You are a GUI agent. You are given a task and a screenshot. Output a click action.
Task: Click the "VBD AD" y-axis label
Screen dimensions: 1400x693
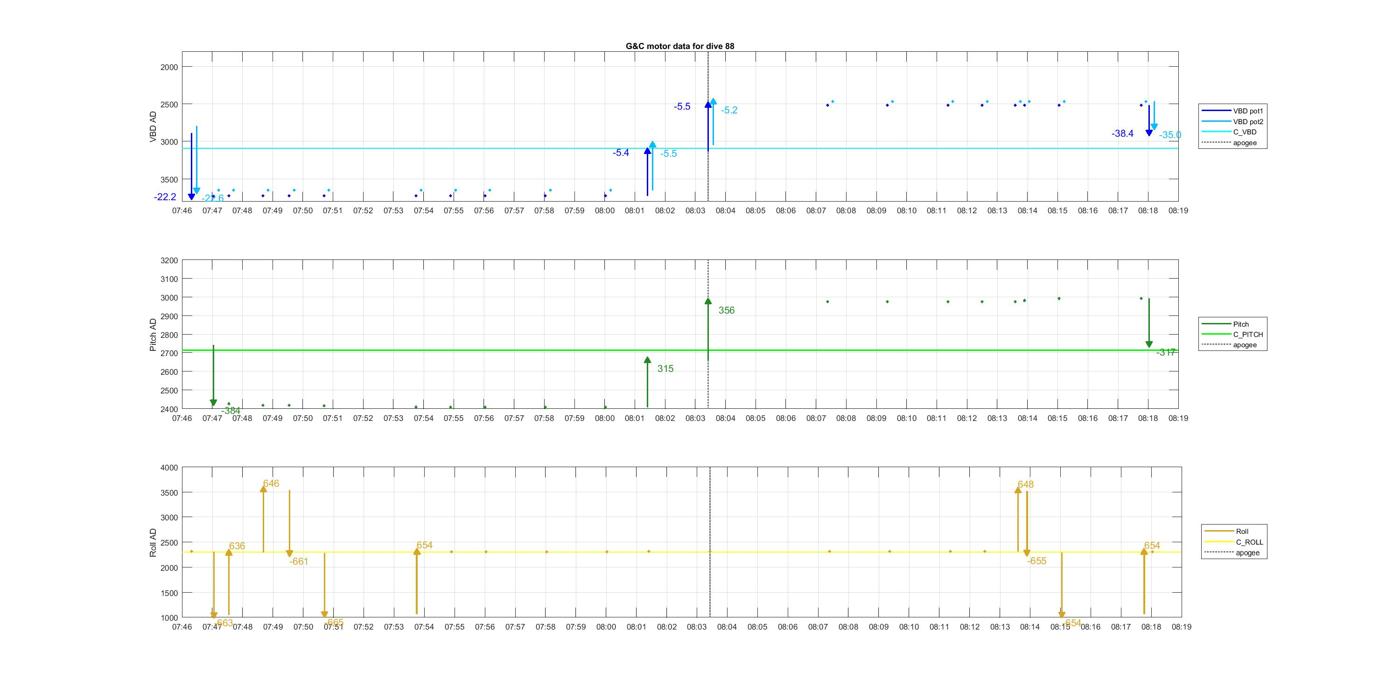pyautogui.click(x=154, y=126)
